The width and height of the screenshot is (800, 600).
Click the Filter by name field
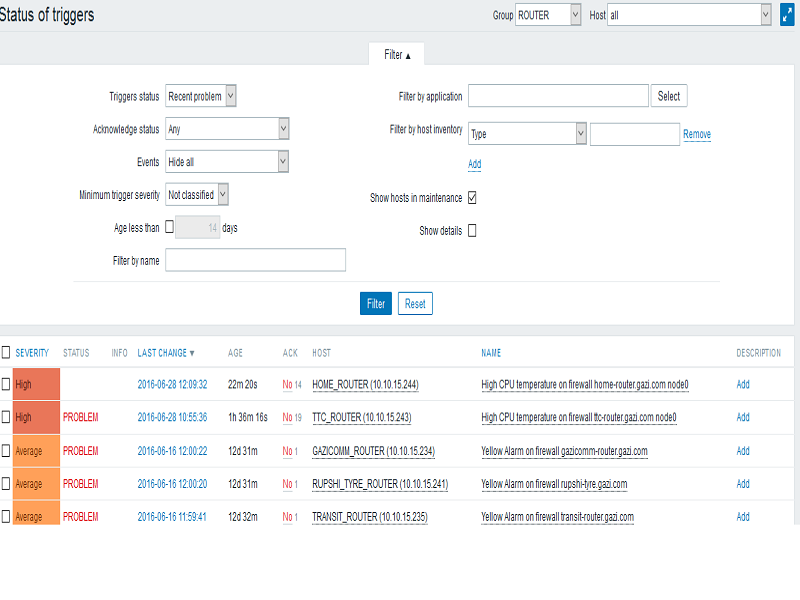coord(255,260)
